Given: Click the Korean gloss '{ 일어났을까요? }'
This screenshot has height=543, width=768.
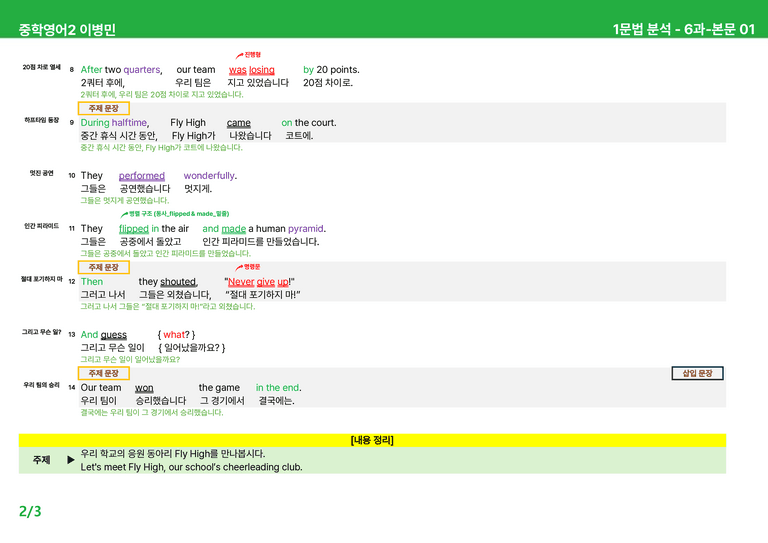Looking at the screenshot, I should tap(192, 348).
